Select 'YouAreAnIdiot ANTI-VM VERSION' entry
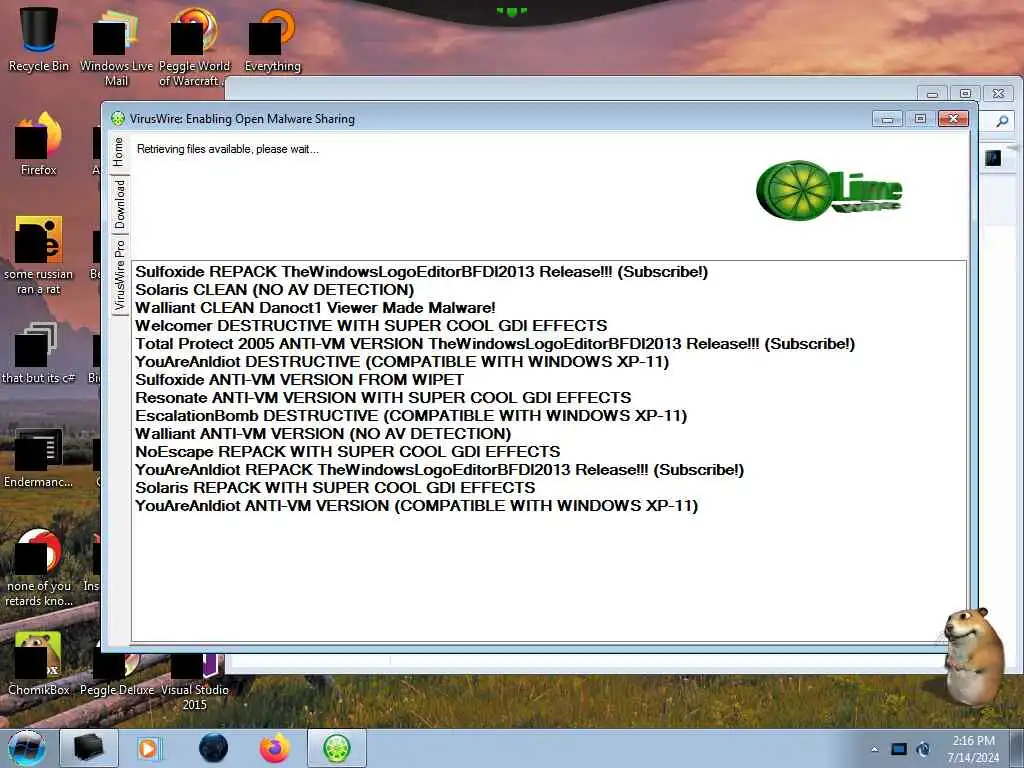1024x768 pixels. click(416, 506)
